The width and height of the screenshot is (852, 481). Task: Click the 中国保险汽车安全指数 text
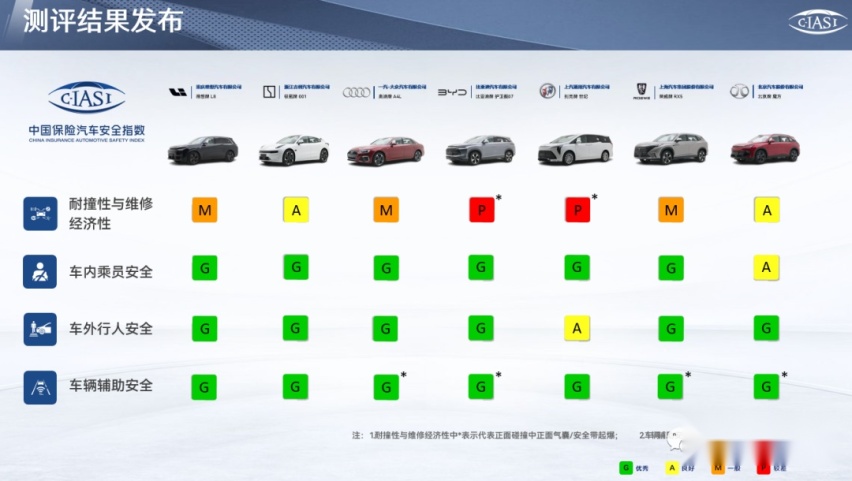(x=87, y=130)
